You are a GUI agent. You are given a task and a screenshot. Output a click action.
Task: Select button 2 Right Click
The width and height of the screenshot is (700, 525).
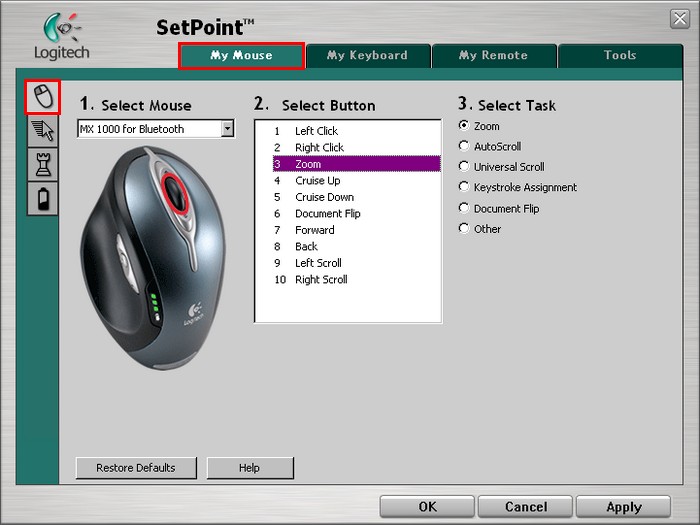[x=356, y=147]
